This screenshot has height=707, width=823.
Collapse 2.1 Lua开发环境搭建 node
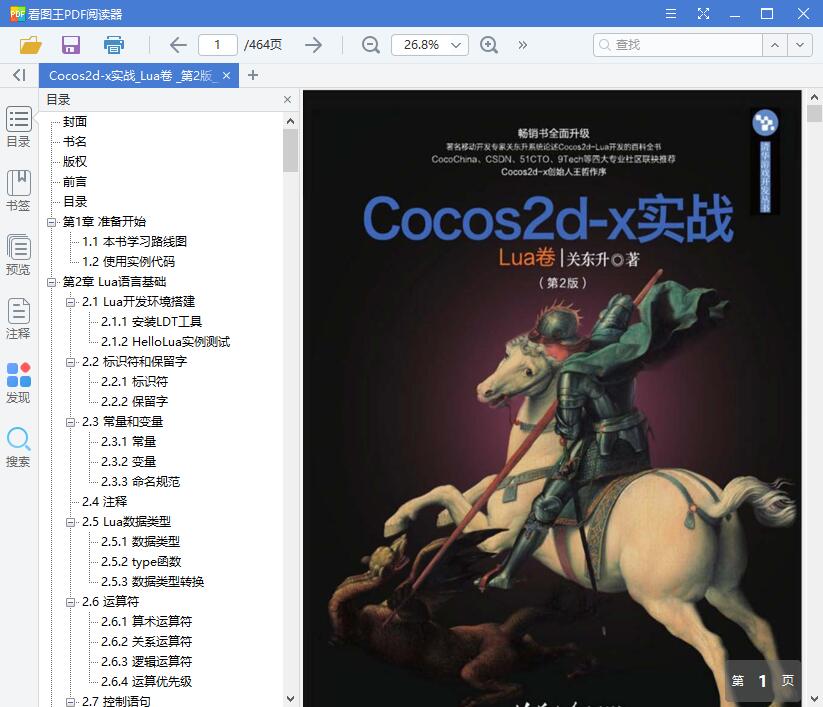(70, 302)
